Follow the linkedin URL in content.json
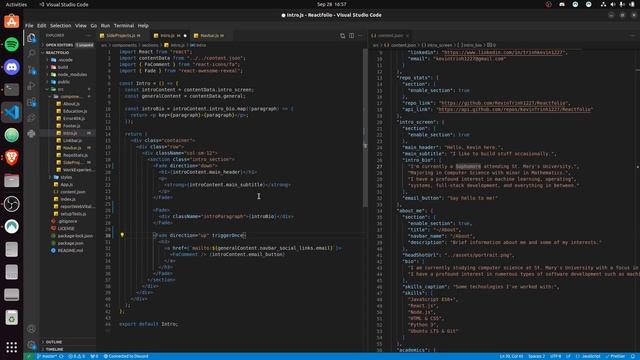The image size is (640, 360). tap(503, 52)
